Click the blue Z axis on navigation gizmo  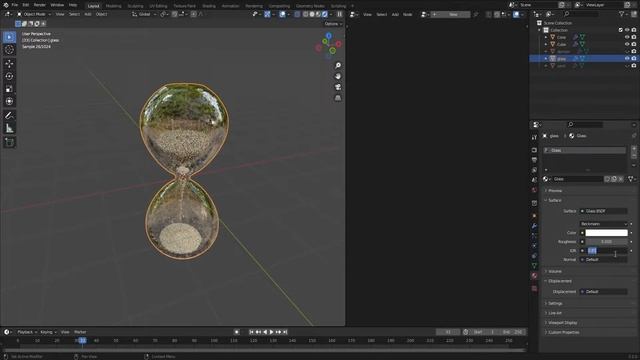329,36
